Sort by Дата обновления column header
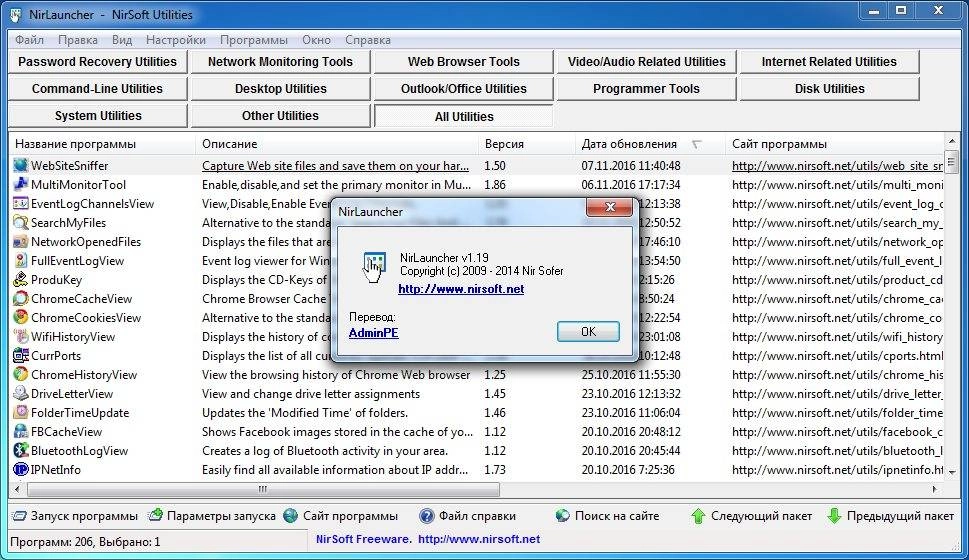969x560 pixels. [x=650, y=144]
